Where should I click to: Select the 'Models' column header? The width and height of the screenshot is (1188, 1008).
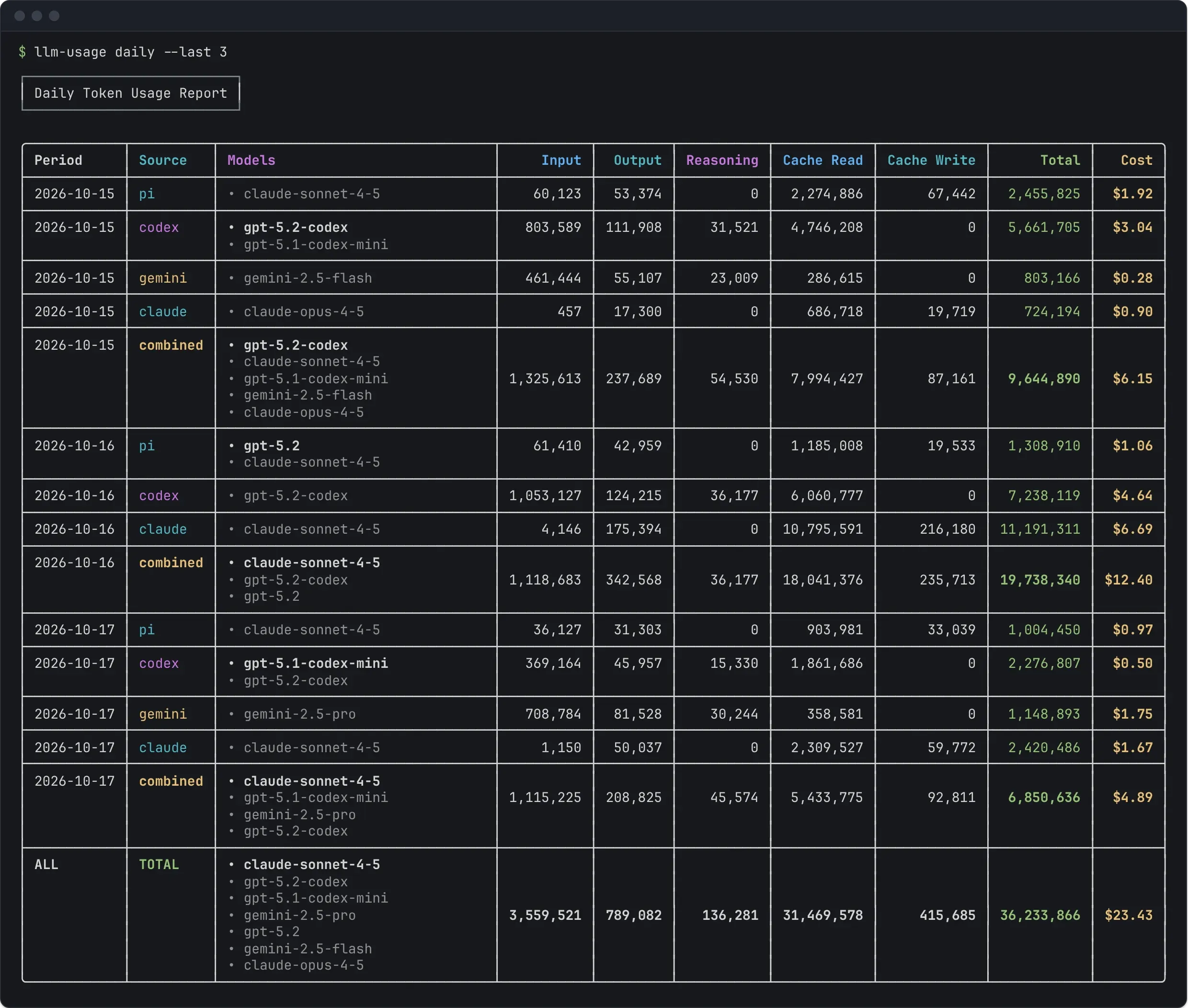[x=251, y=160]
